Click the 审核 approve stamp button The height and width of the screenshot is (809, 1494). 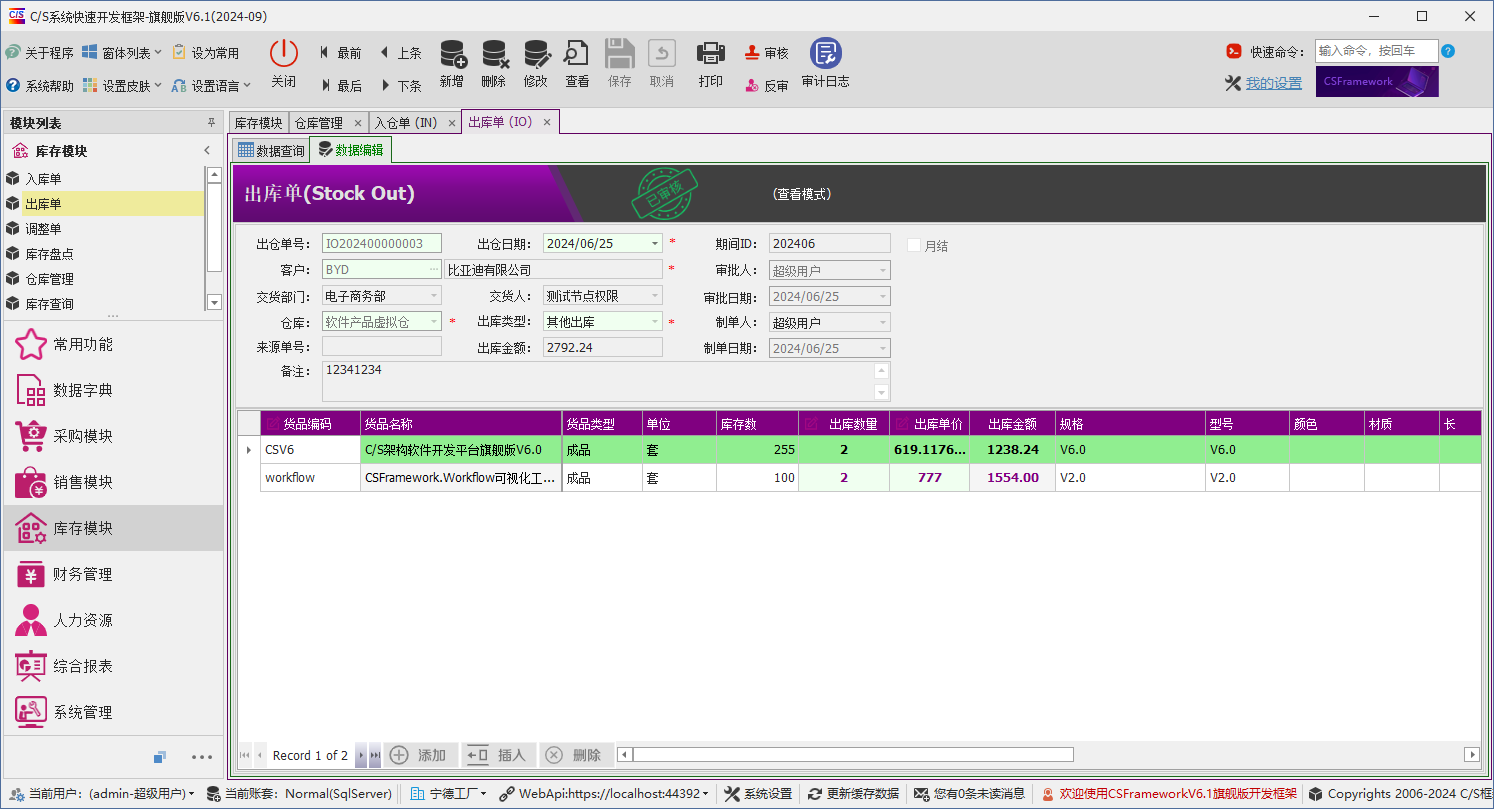pyautogui.click(x=766, y=53)
